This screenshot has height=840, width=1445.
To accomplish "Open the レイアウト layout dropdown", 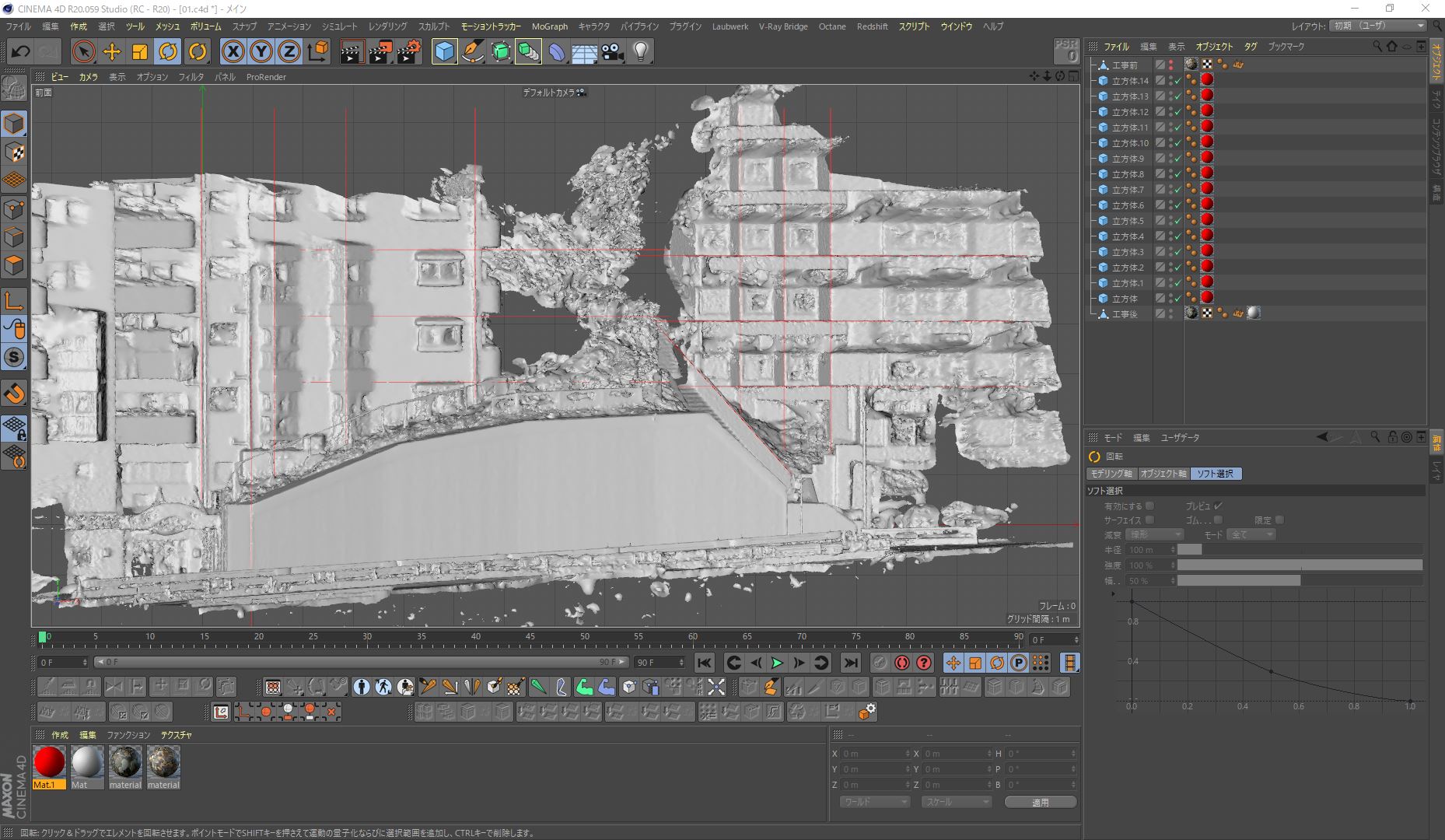I will [1378, 26].
